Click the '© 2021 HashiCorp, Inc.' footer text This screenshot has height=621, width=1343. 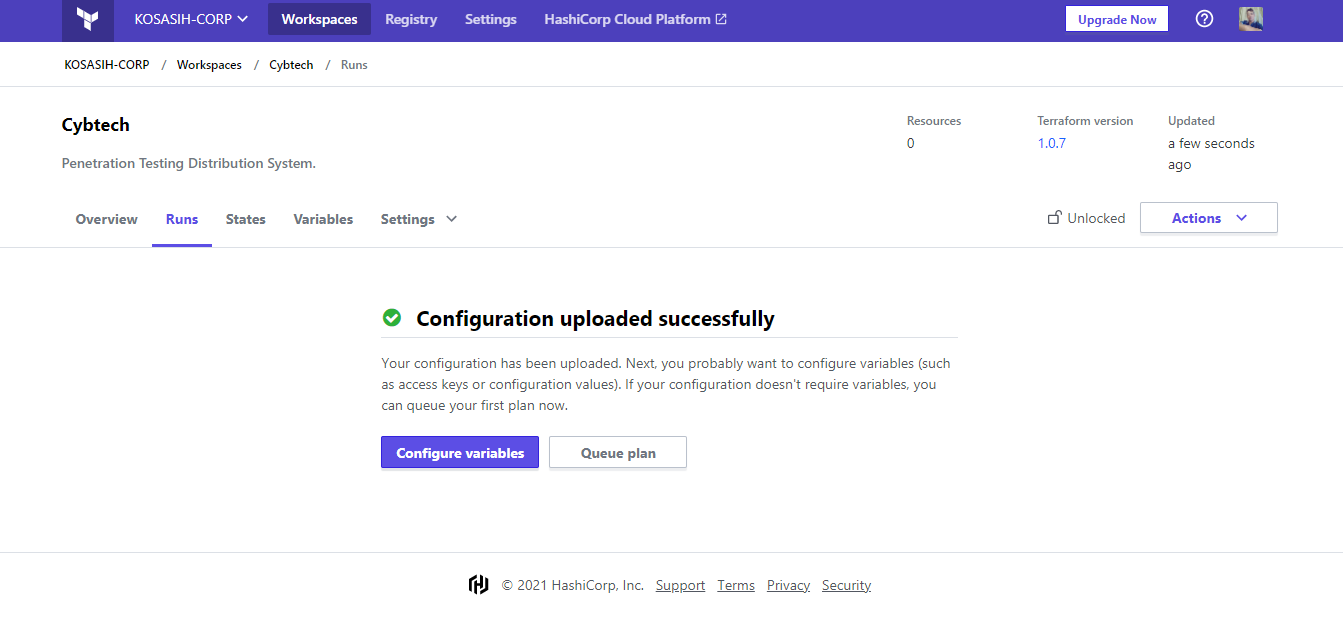coord(572,585)
